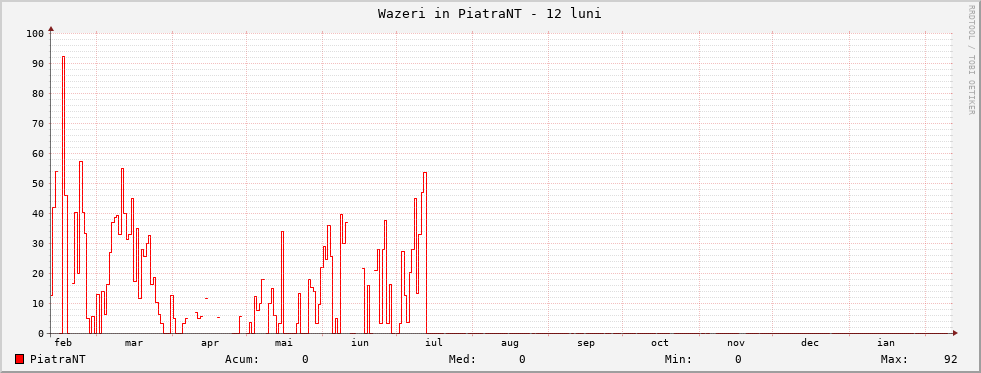The height and width of the screenshot is (373, 981).
Task: Select the 'nov' month label on x-axis
Action: click(736, 343)
